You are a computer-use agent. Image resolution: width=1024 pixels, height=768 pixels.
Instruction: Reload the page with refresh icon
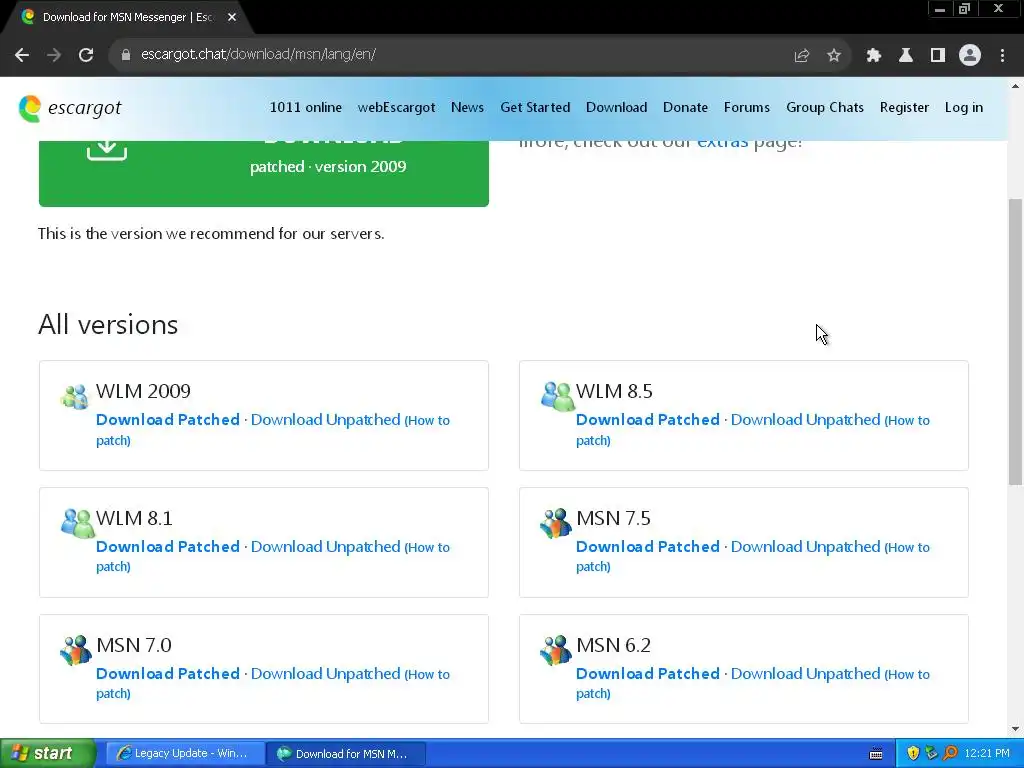pyautogui.click(x=86, y=55)
